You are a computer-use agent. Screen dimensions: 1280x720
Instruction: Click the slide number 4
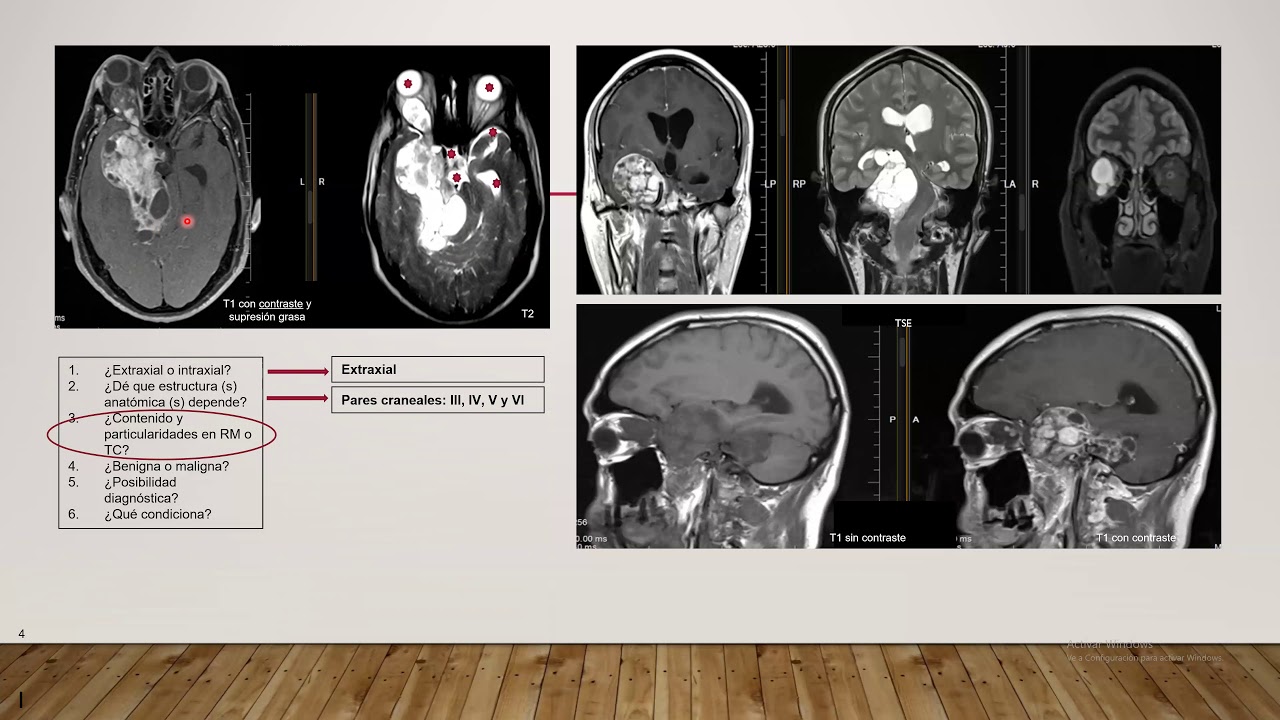coord(21,634)
